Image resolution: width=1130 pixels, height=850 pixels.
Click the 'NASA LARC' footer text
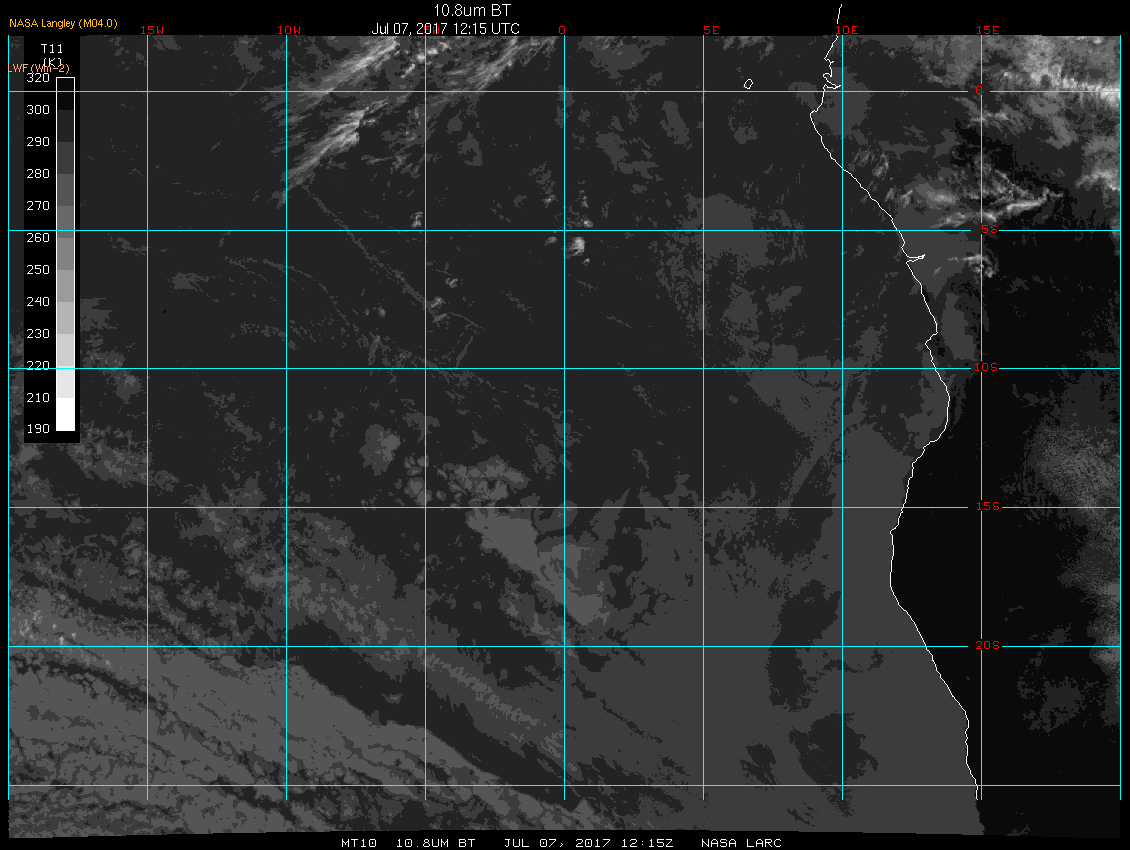click(742, 843)
